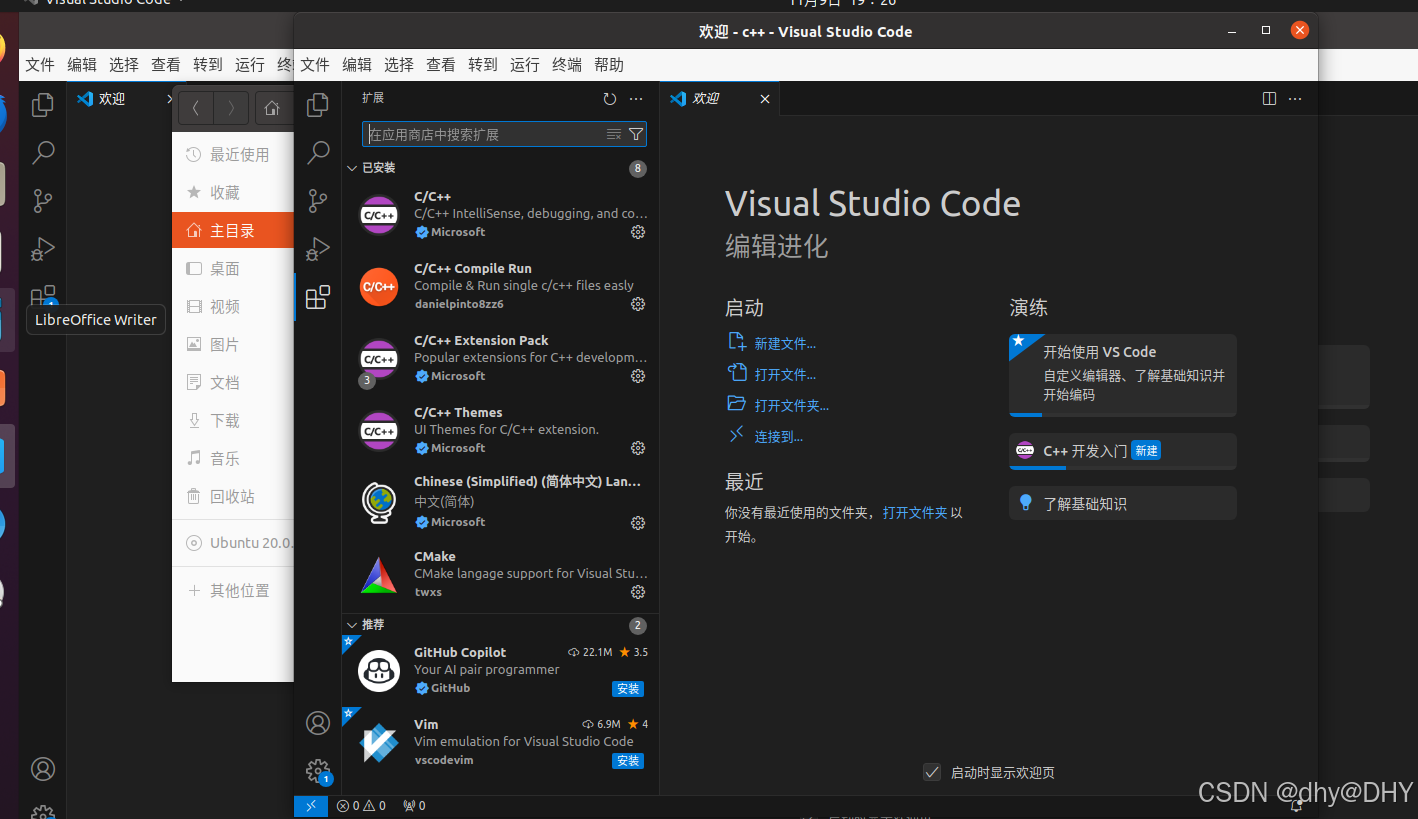Open 终端 menu in front window
The height and width of the screenshot is (819, 1418).
tap(567, 65)
